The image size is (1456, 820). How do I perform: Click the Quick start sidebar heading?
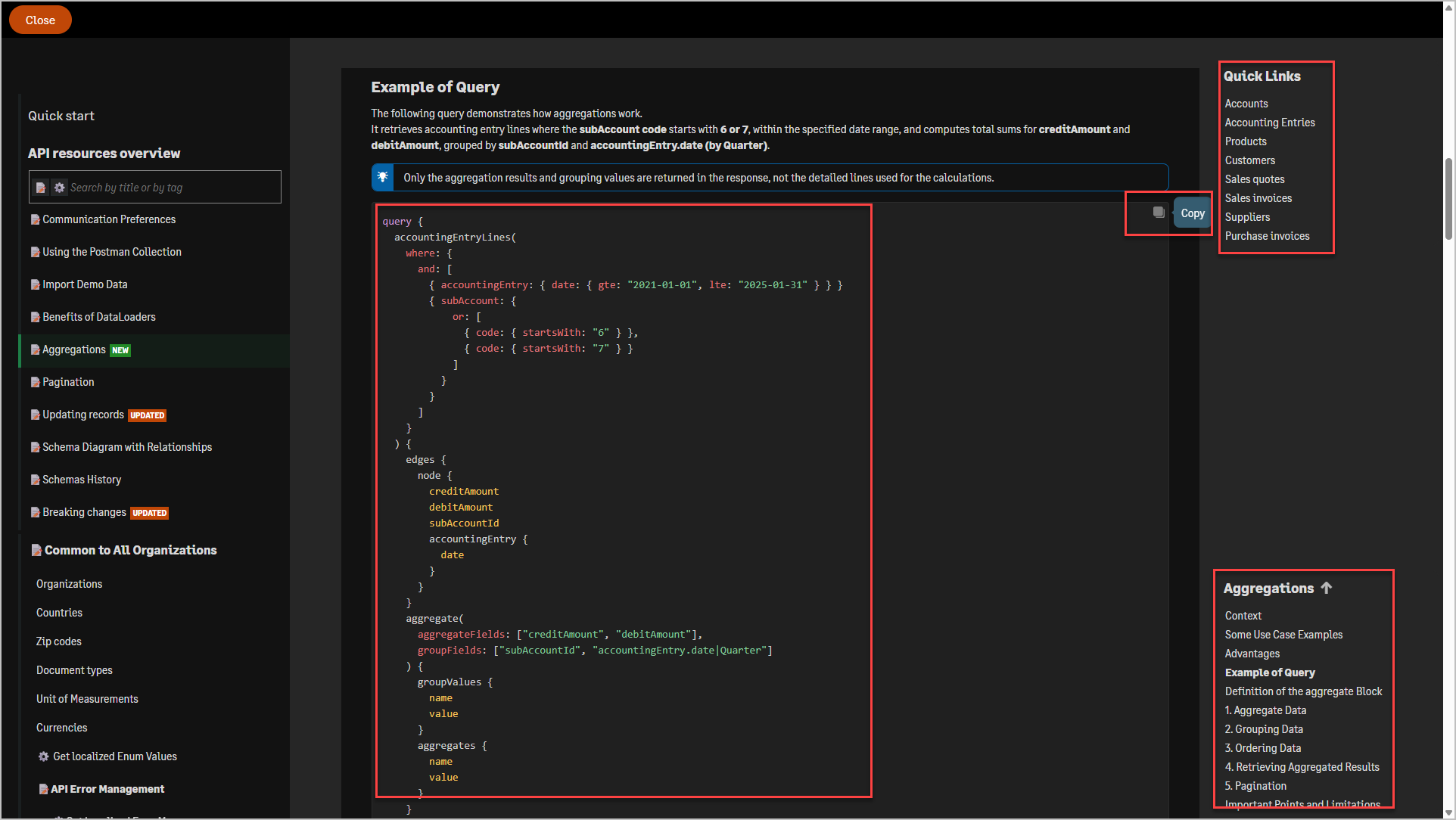click(x=61, y=116)
